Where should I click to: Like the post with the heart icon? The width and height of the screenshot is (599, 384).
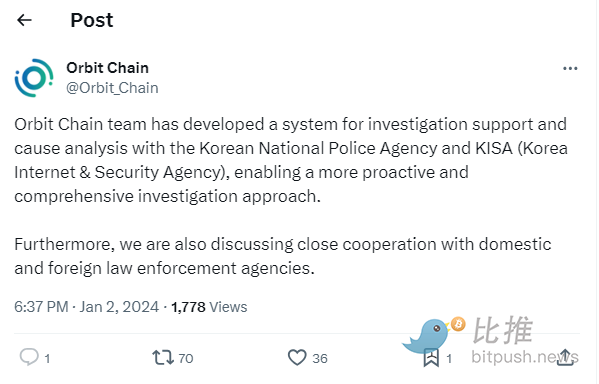tap(297, 358)
